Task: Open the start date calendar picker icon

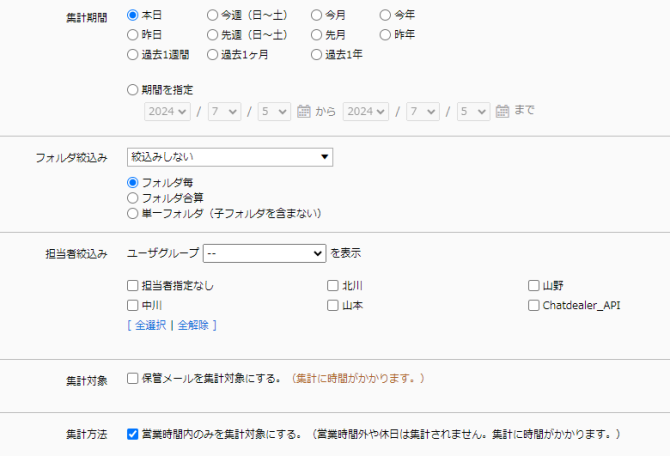Action: click(304, 111)
